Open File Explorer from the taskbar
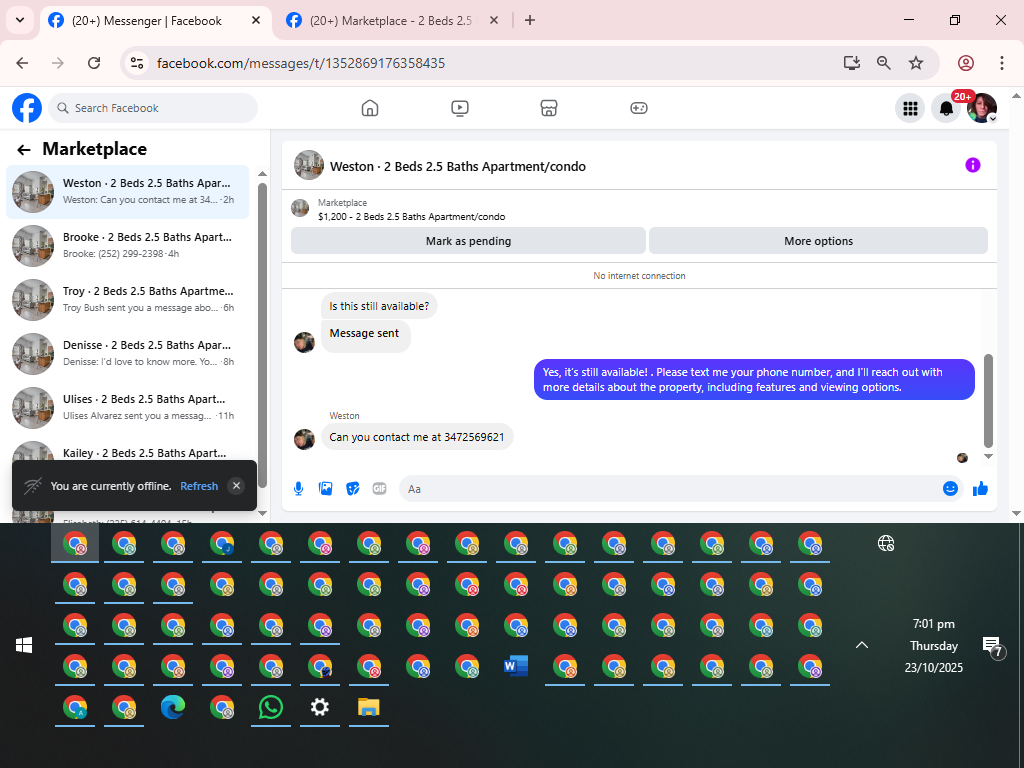Image resolution: width=1024 pixels, height=768 pixels. pos(369,707)
